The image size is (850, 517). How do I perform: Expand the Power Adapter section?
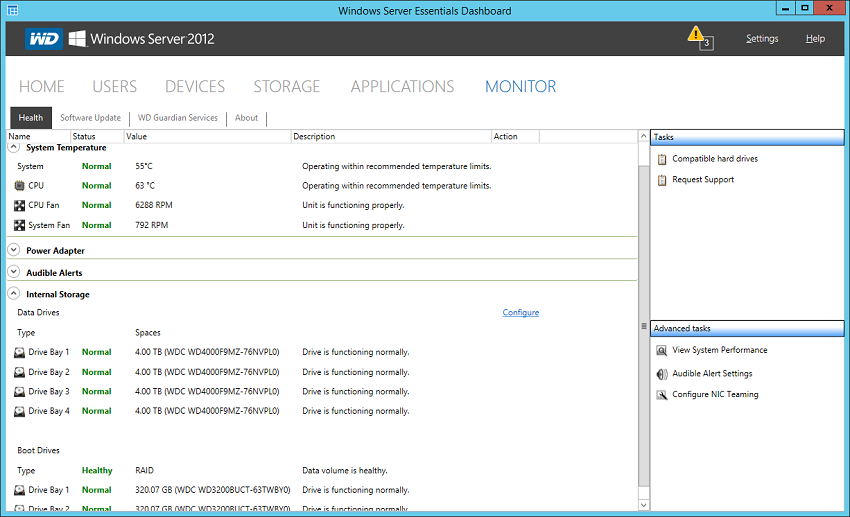[14, 250]
